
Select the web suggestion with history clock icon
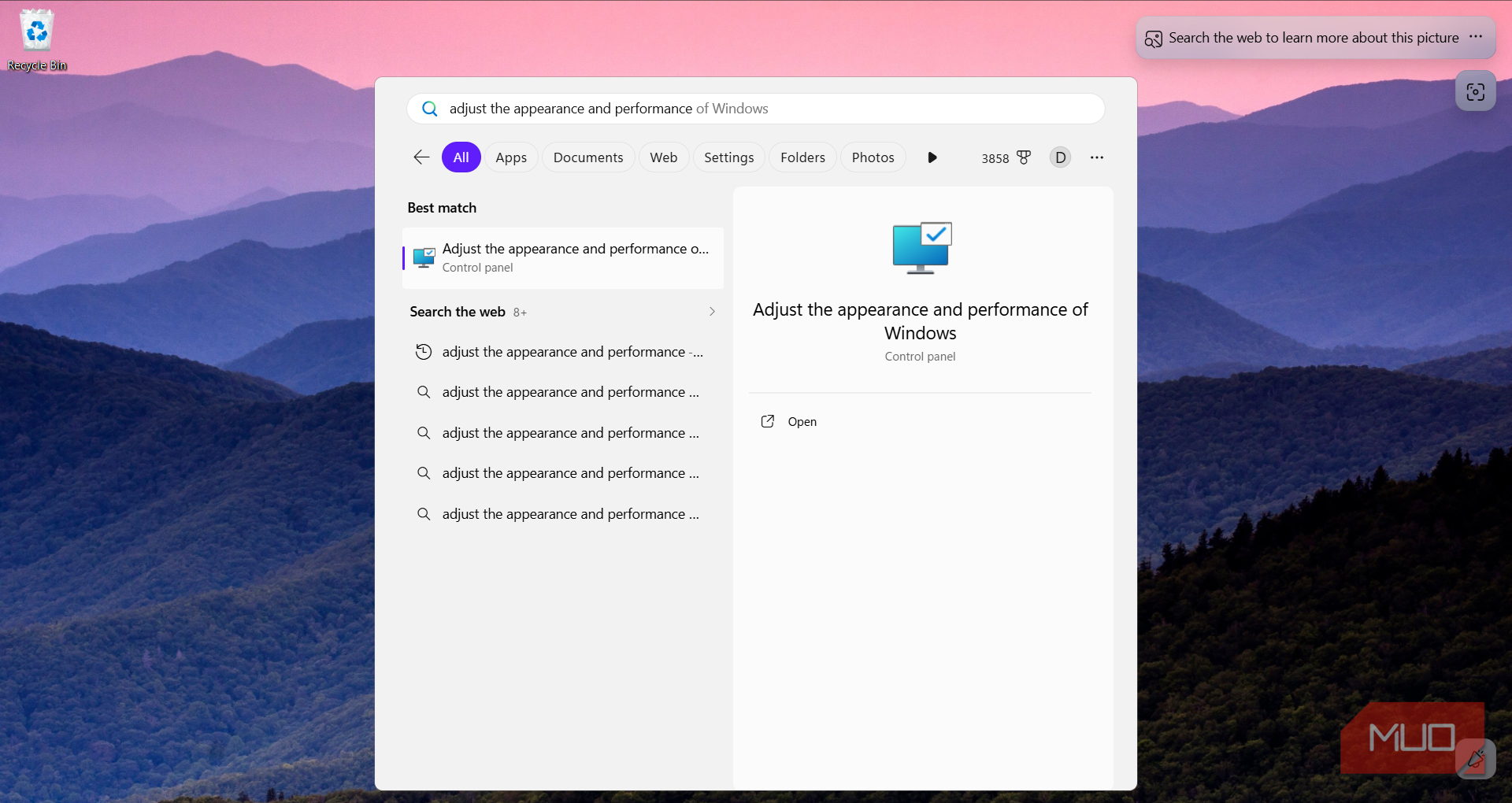[x=562, y=352]
